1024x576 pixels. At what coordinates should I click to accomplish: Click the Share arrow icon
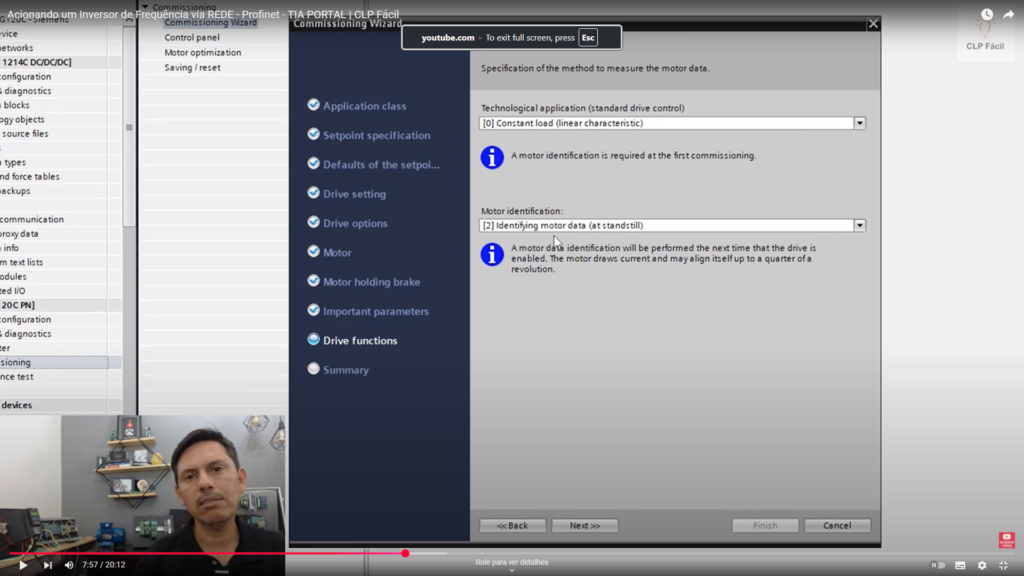tap(1009, 14)
